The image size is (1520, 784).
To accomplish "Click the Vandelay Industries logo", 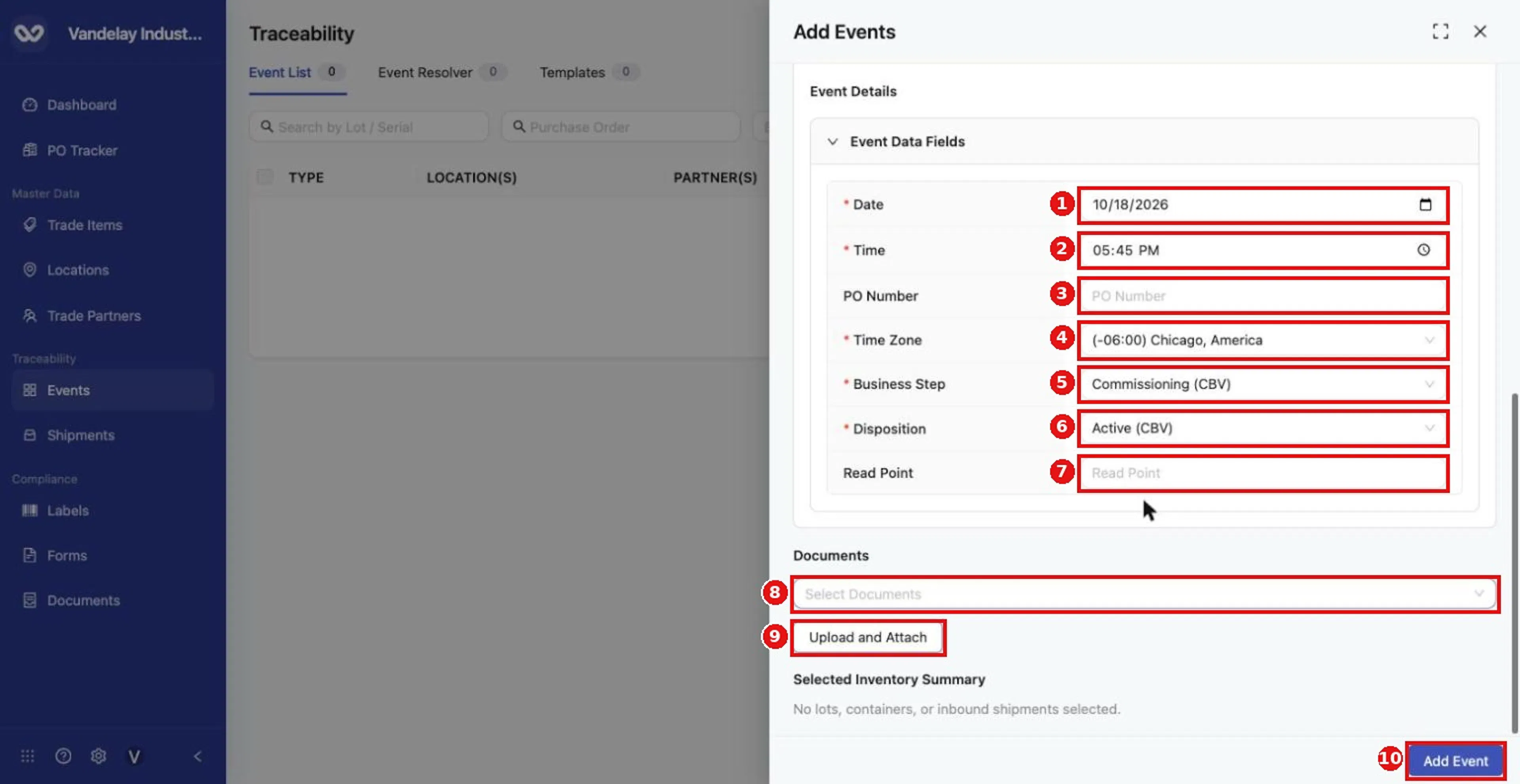I will 29,33.
